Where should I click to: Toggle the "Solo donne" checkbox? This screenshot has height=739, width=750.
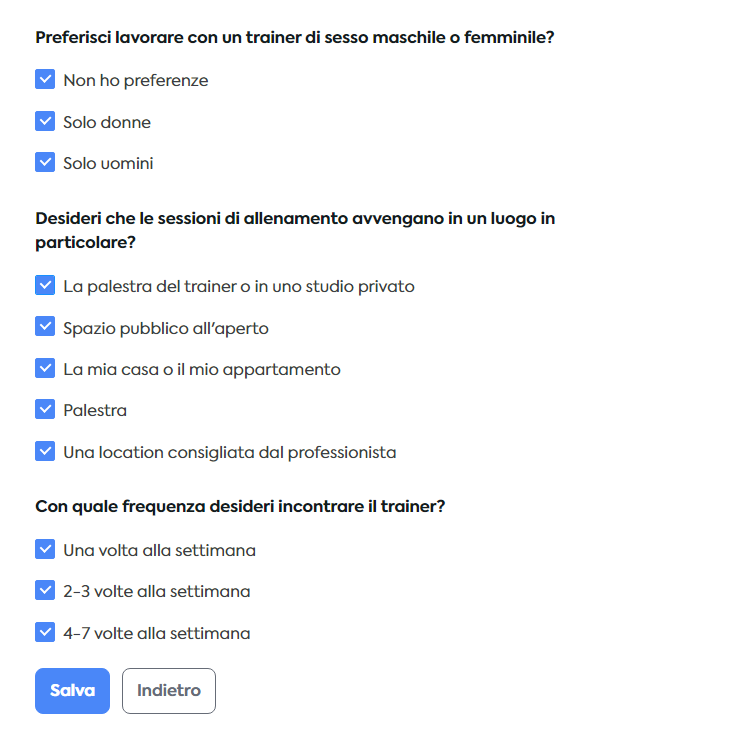point(45,121)
